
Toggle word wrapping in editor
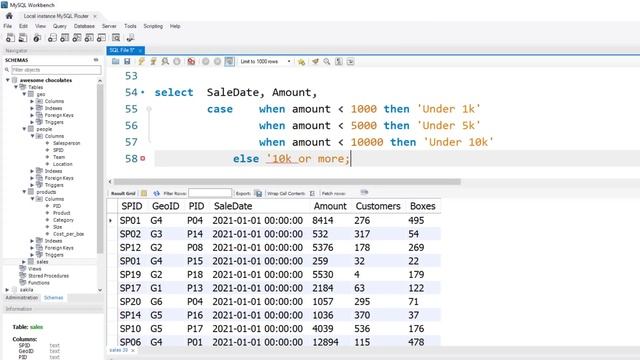coord(351,62)
